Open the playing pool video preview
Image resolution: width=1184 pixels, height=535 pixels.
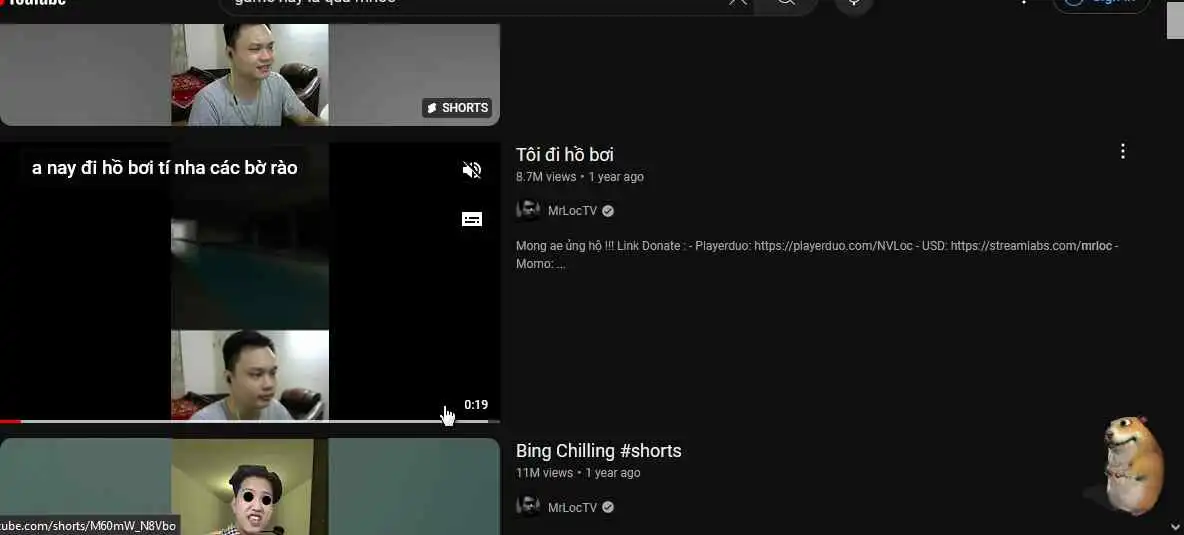249,281
